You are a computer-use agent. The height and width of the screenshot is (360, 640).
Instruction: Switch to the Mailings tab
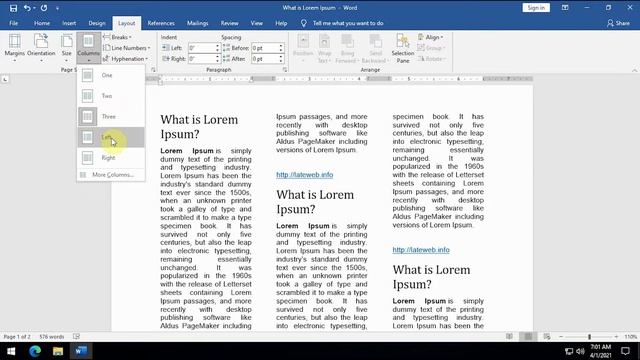198,23
